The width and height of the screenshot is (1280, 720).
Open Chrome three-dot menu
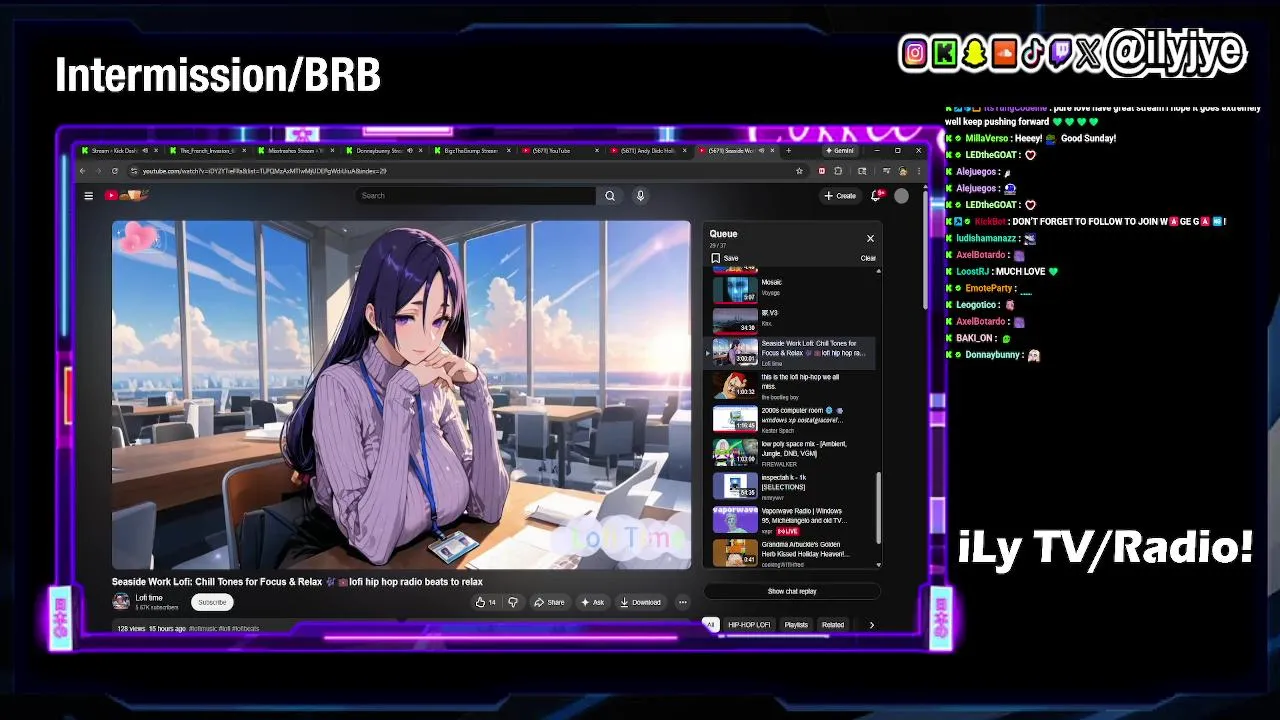pyautogui.click(x=919, y=171)
